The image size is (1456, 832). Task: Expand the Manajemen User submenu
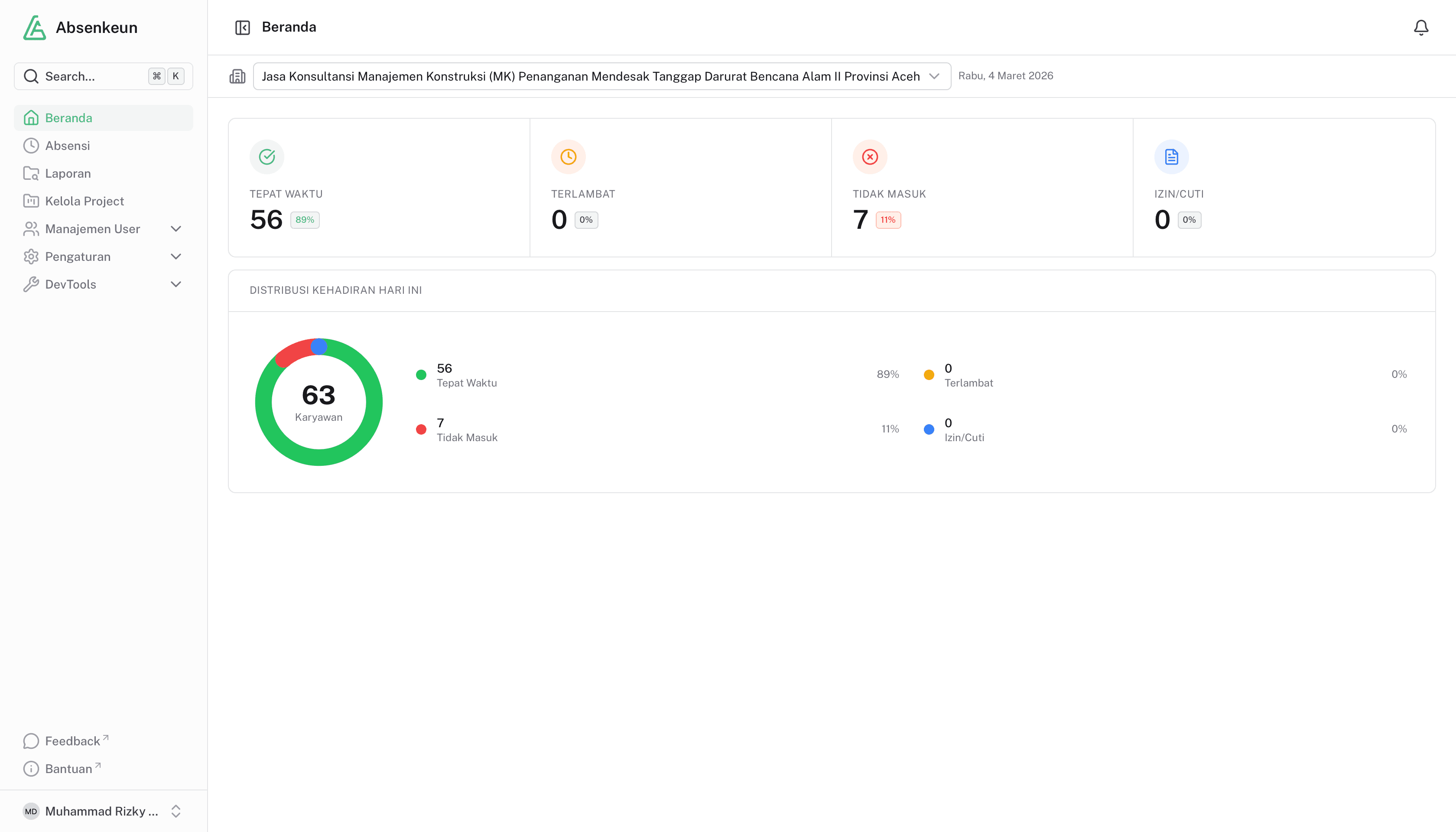coord(175,228)
